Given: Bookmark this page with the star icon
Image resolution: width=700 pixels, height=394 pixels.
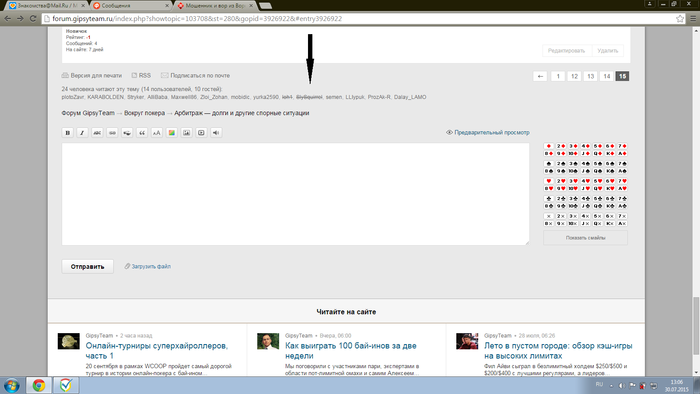Looking at the screenshot, I should (679, 19).
